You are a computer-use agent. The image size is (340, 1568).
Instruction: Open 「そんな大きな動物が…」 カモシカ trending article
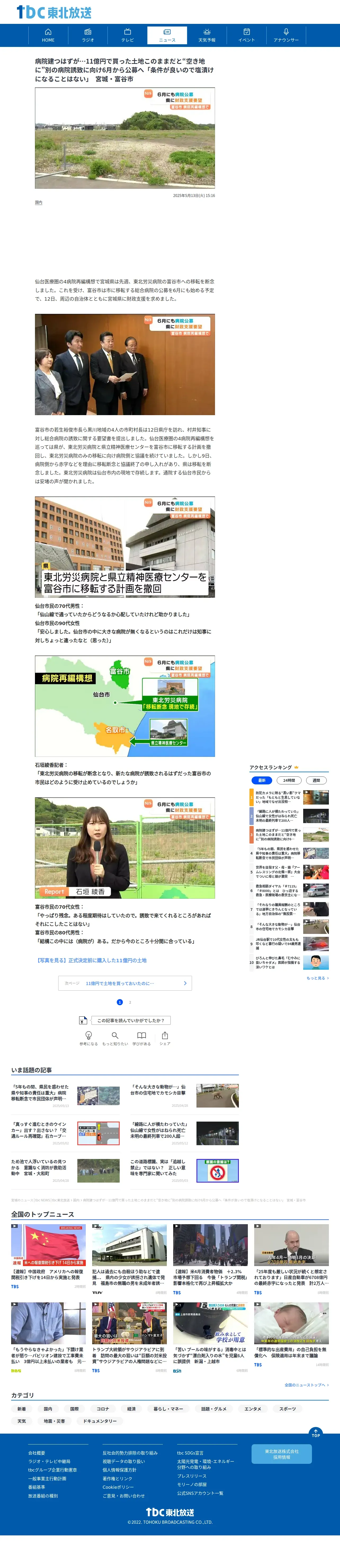click(x=184, y=1096)
